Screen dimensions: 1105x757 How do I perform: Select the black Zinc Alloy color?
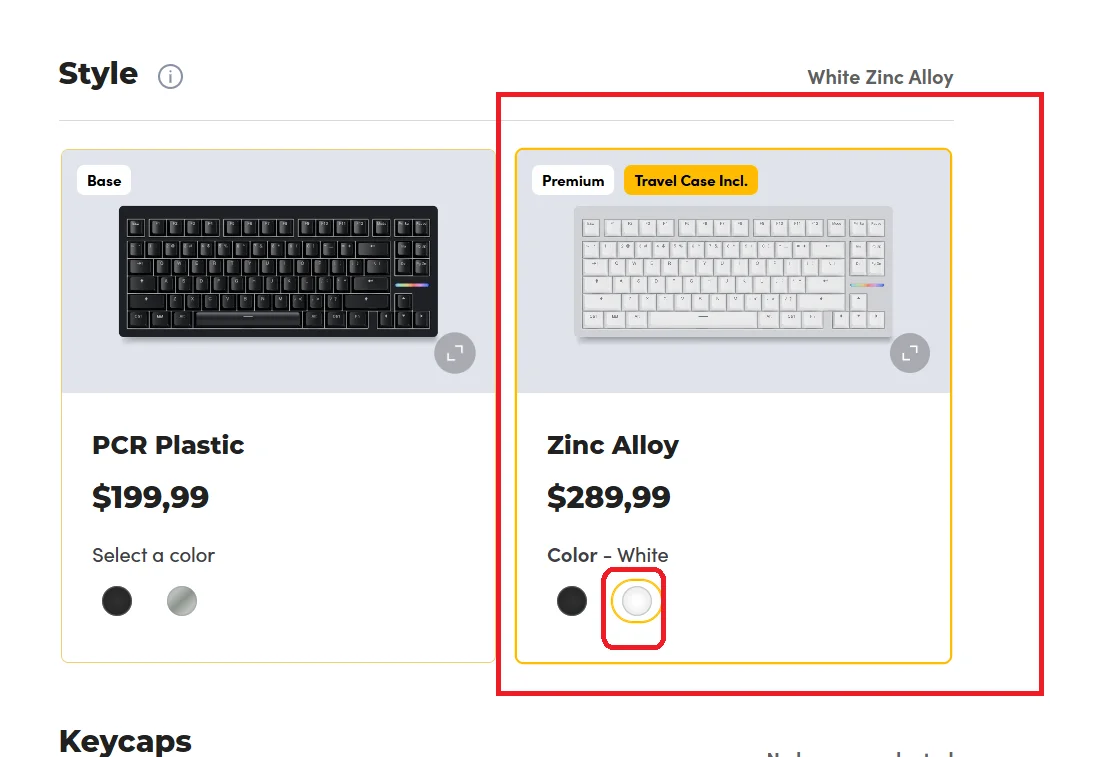(572, 601)
